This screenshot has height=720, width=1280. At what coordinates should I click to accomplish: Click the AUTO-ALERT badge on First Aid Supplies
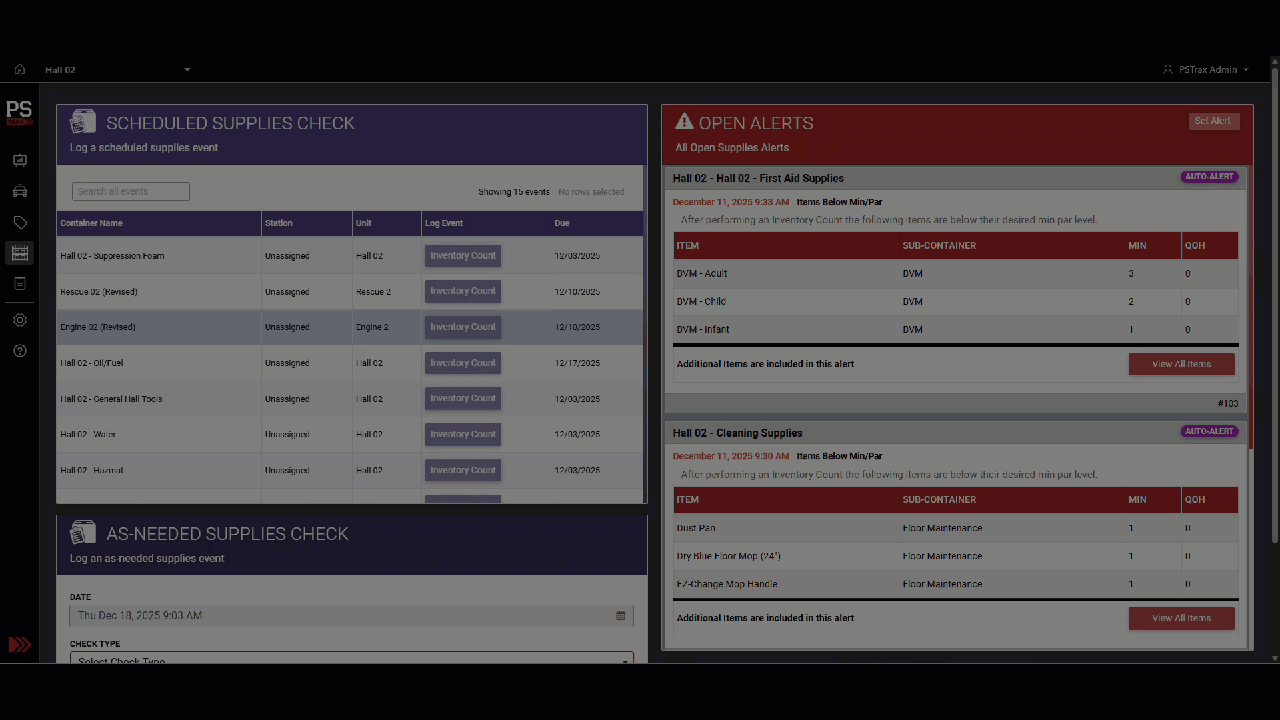(x=1209, y=177)
